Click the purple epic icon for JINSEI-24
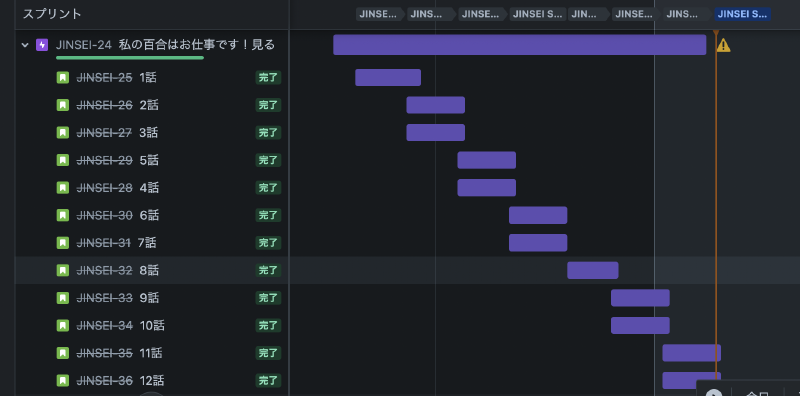Screen dimensions: 800x396 [42, 45]
